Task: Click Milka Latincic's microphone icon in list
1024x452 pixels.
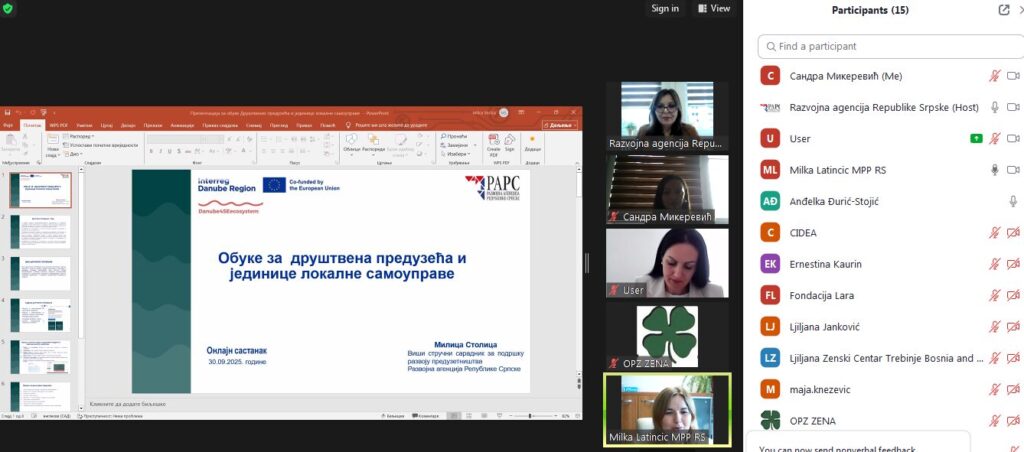Action: click(994, 170)
